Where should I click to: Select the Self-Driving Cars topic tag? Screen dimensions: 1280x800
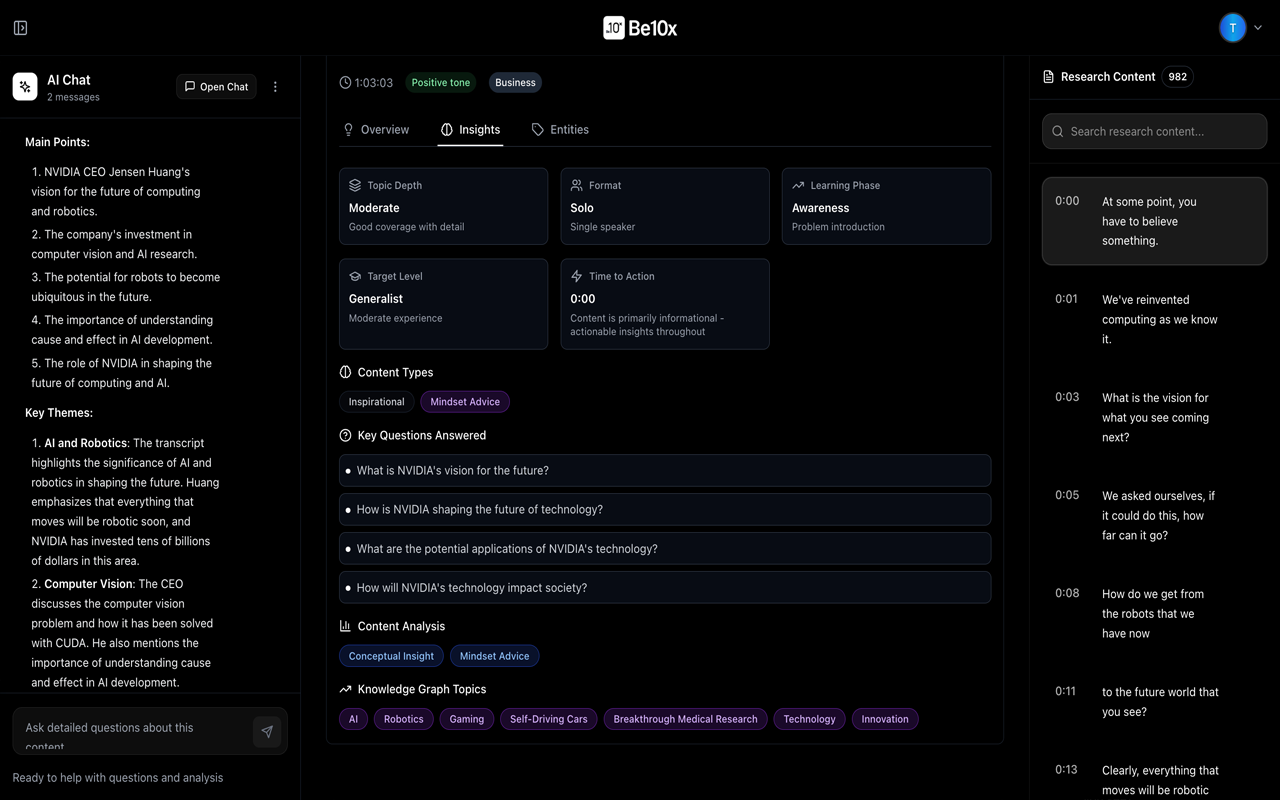pyautogui.click(x=549, y=719)
